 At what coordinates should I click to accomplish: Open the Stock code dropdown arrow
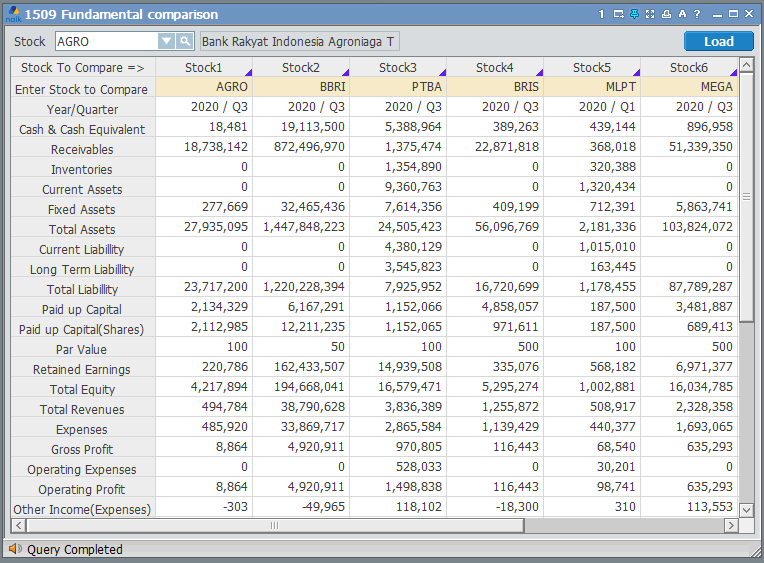(166, 41)
